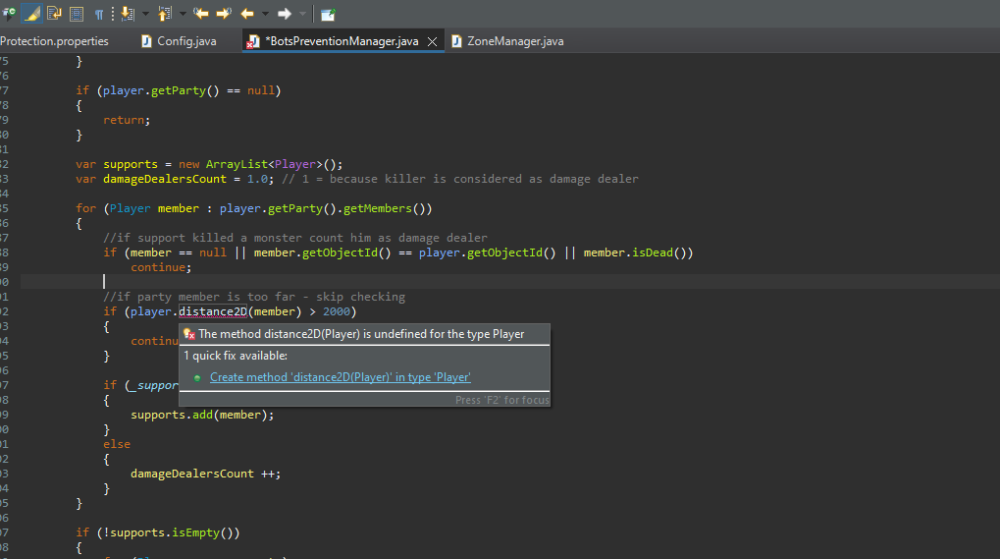This screenshot has width=1000, height=559.
Task: Click Last Edit Location icon
Action: point(201,14)
